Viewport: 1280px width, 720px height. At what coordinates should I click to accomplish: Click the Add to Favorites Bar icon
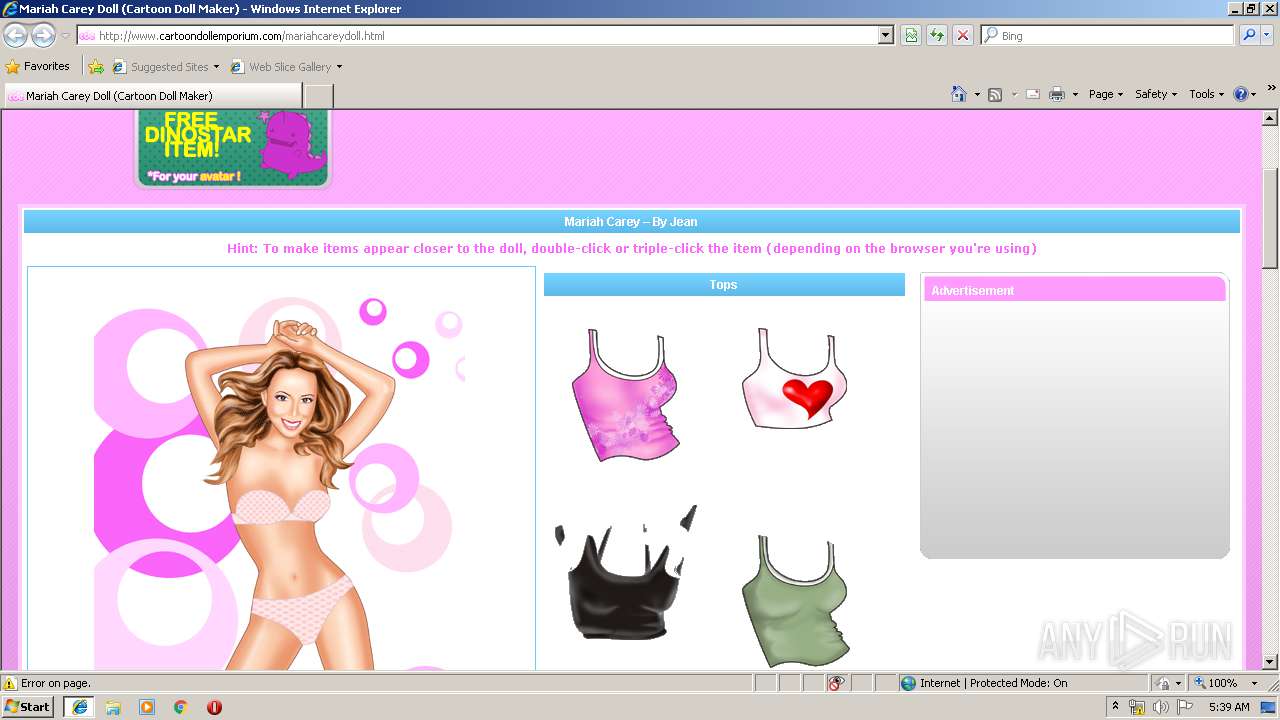point(96,67)
